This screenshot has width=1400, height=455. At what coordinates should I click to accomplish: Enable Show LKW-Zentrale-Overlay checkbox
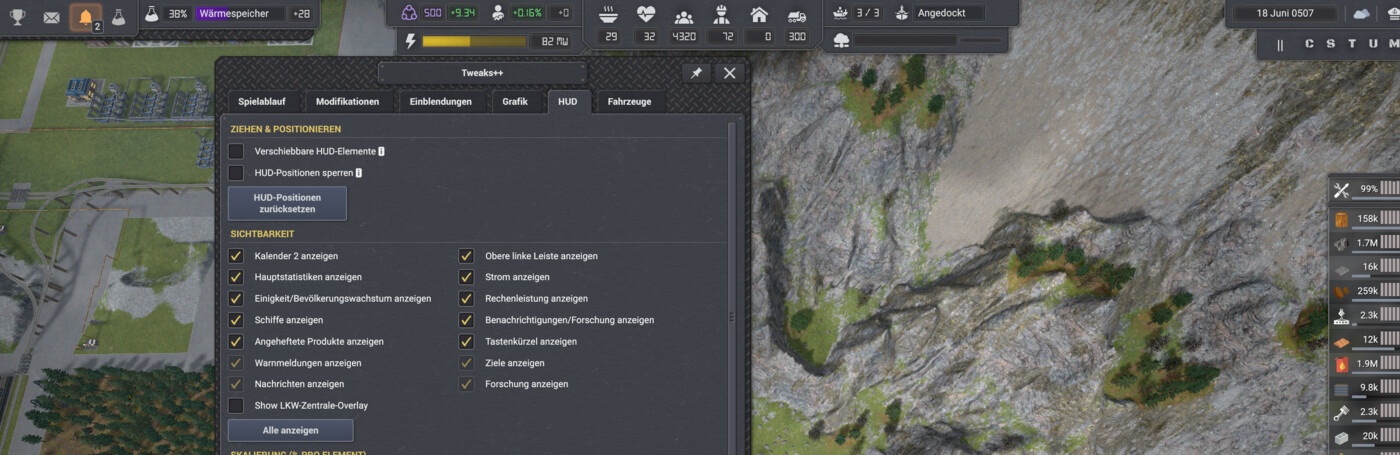[x=236, y=406]
